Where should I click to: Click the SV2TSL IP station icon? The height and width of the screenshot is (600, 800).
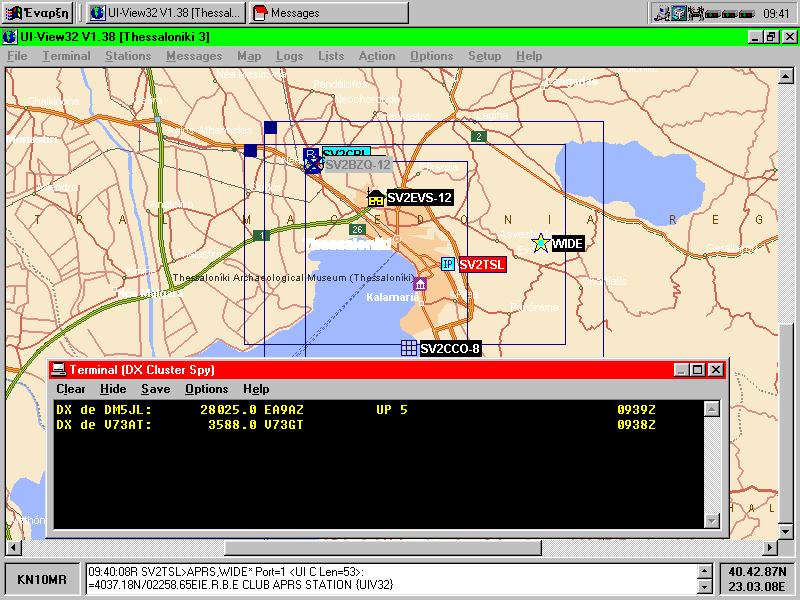447,264
